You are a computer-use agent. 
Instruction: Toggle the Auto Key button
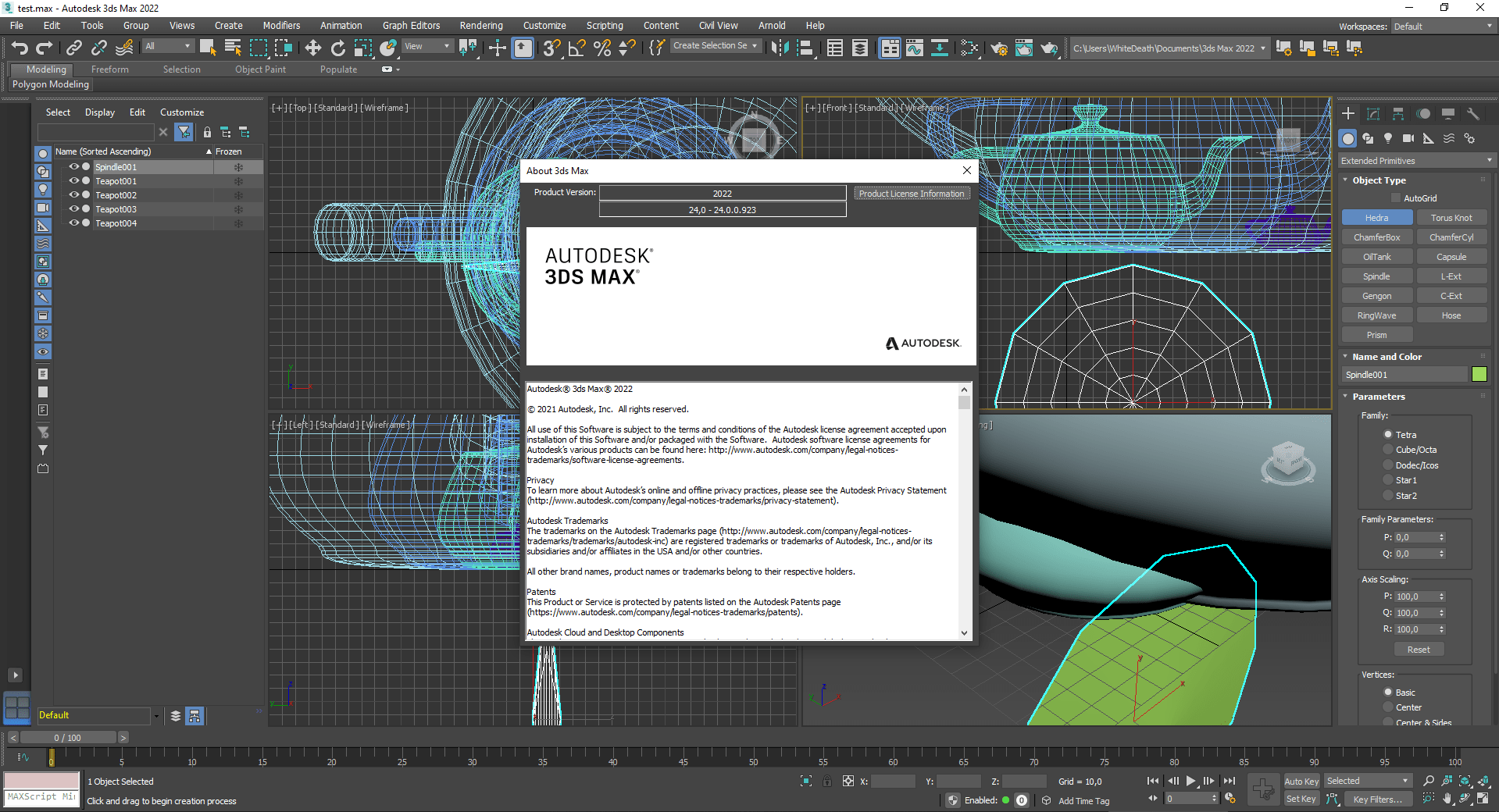click(1301, 782)
